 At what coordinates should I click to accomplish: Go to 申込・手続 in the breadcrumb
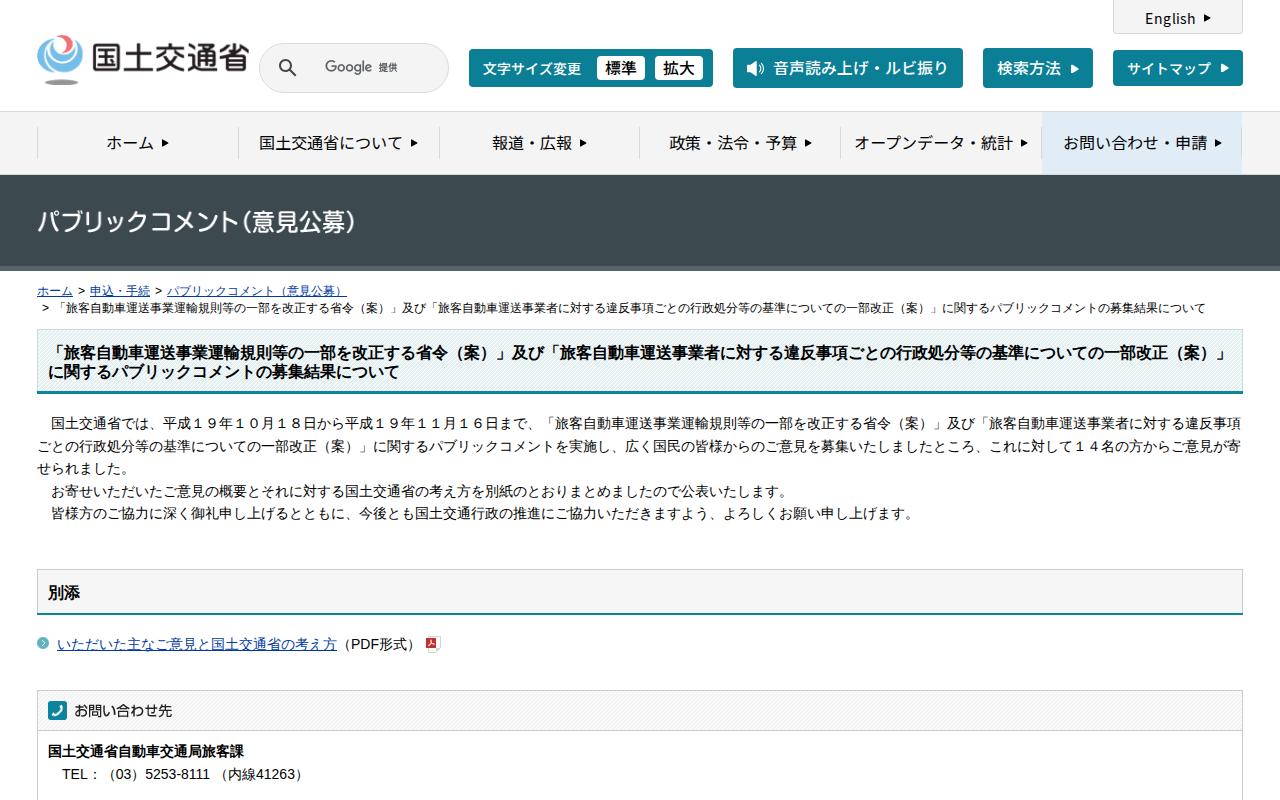pyautogui.click(x=120, y=291)
